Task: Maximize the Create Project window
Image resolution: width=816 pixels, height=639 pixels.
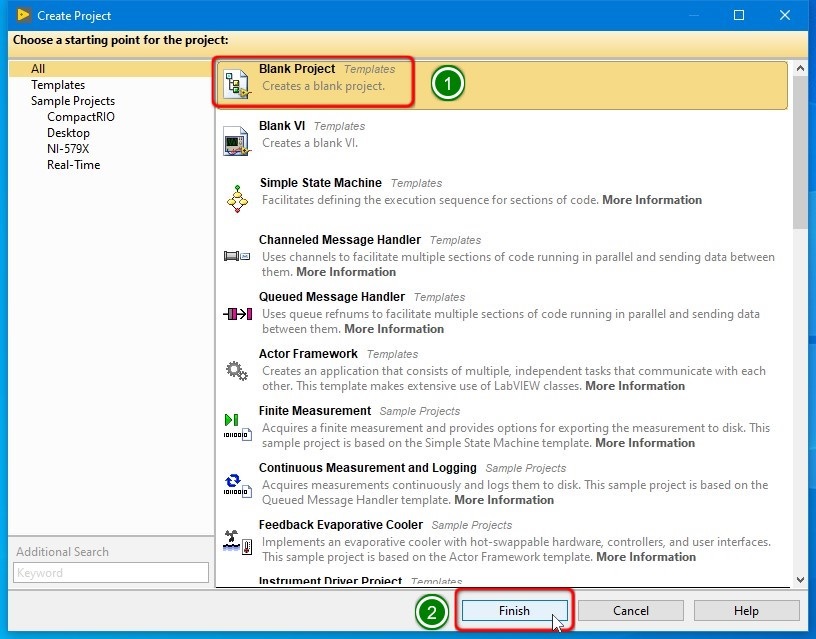Action: coord(738,15)
